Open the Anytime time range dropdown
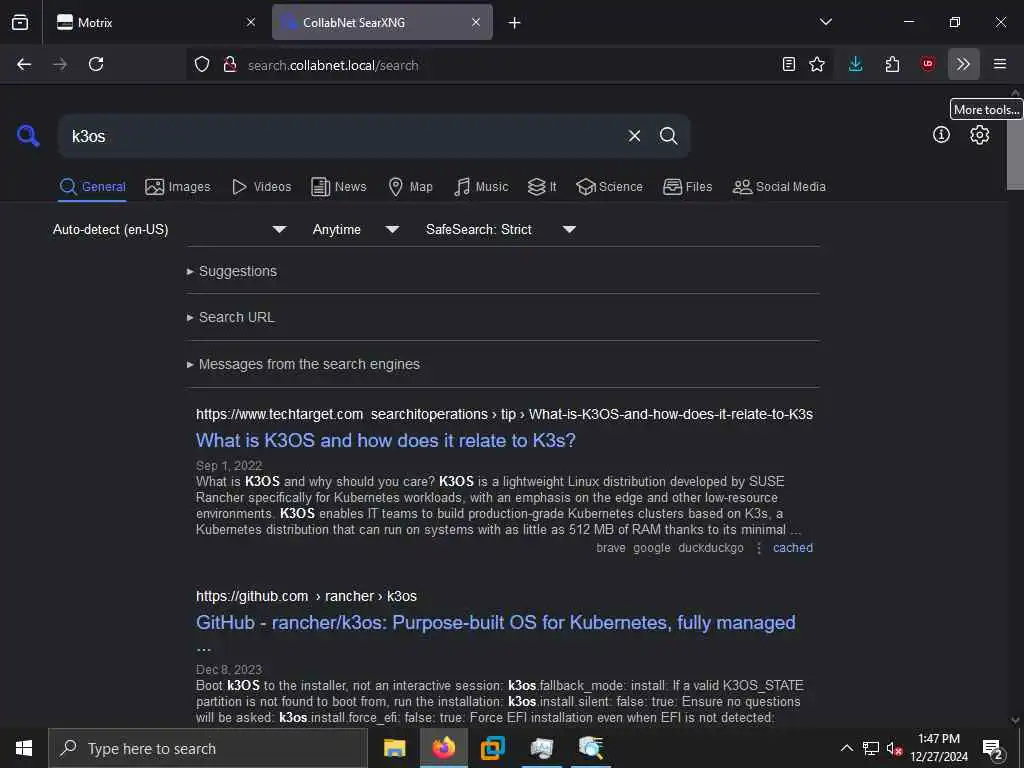 356,229
